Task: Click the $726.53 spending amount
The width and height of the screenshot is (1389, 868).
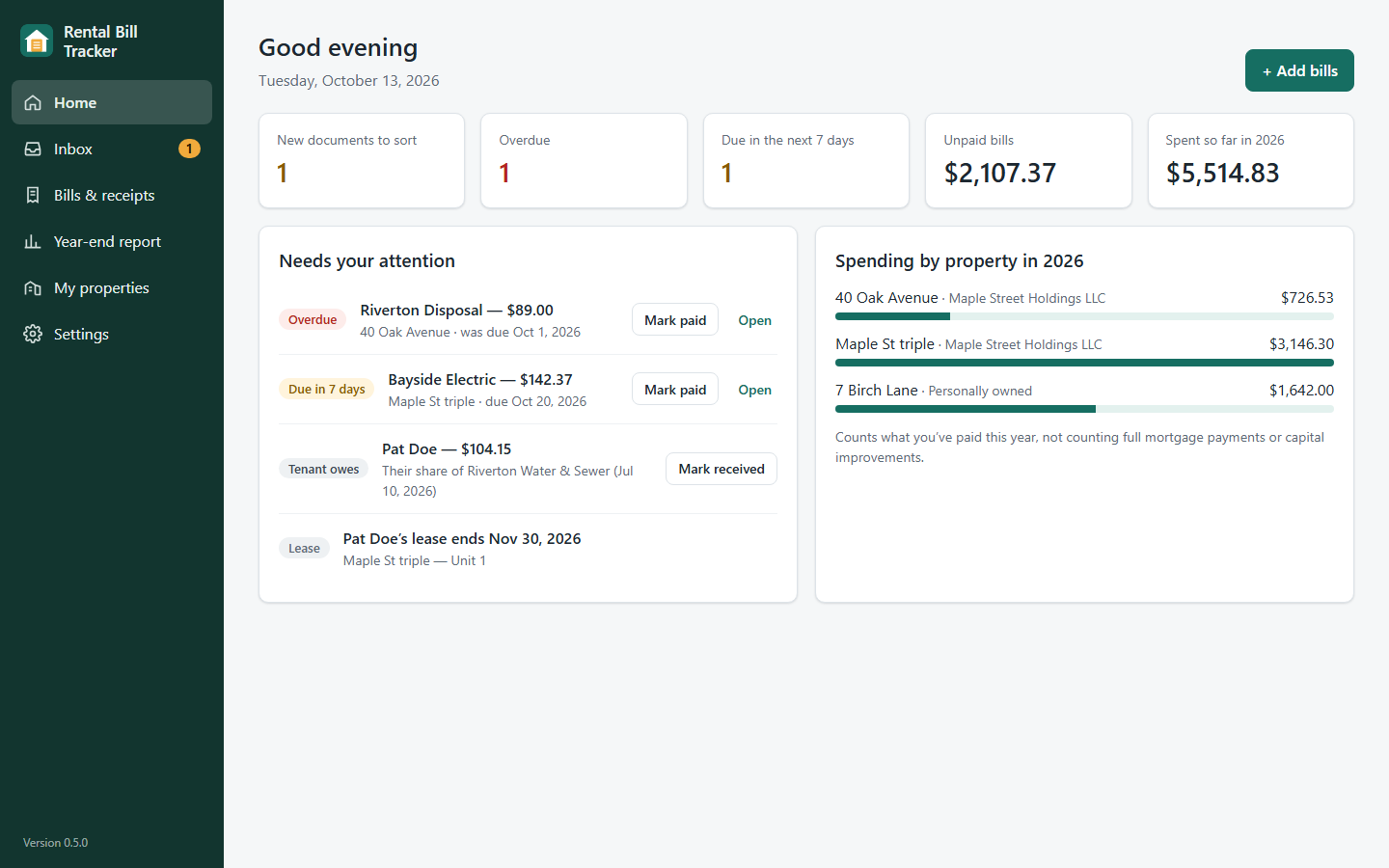Action: pyautogui.click(x=1307, y=297)
